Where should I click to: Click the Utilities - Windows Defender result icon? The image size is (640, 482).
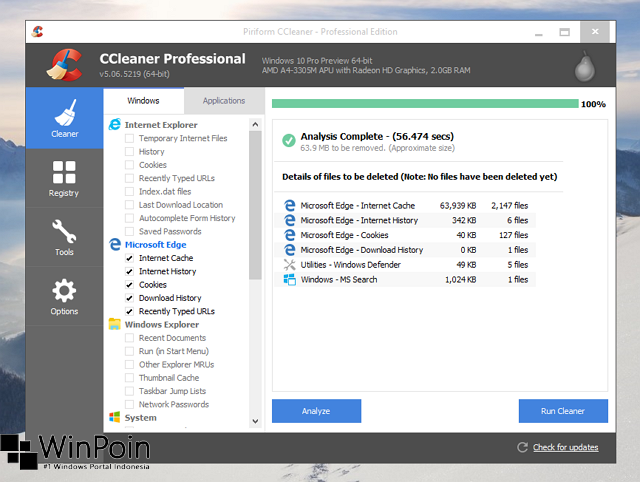point(290,265)
